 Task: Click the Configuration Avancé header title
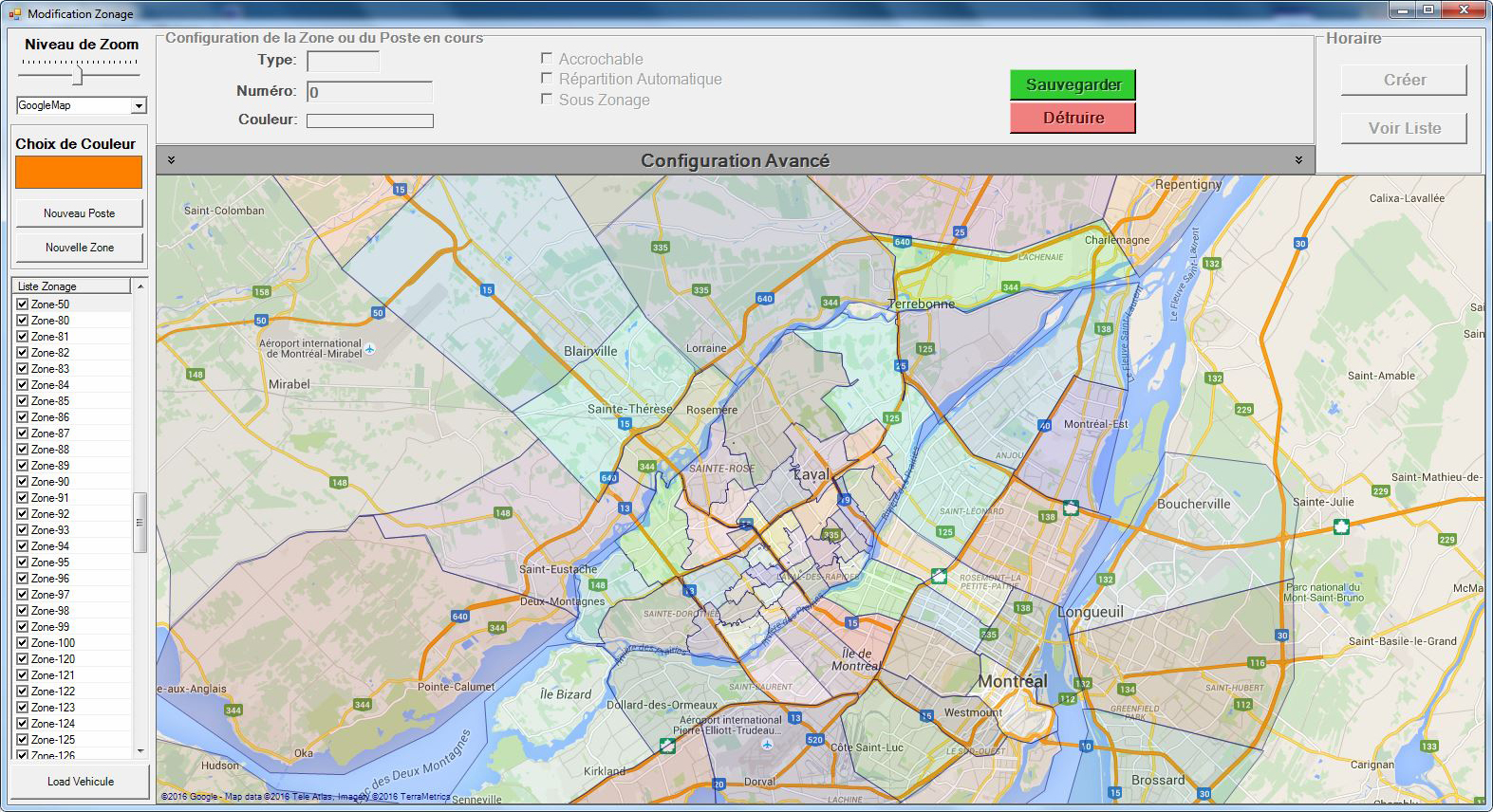tap(735, 160)
